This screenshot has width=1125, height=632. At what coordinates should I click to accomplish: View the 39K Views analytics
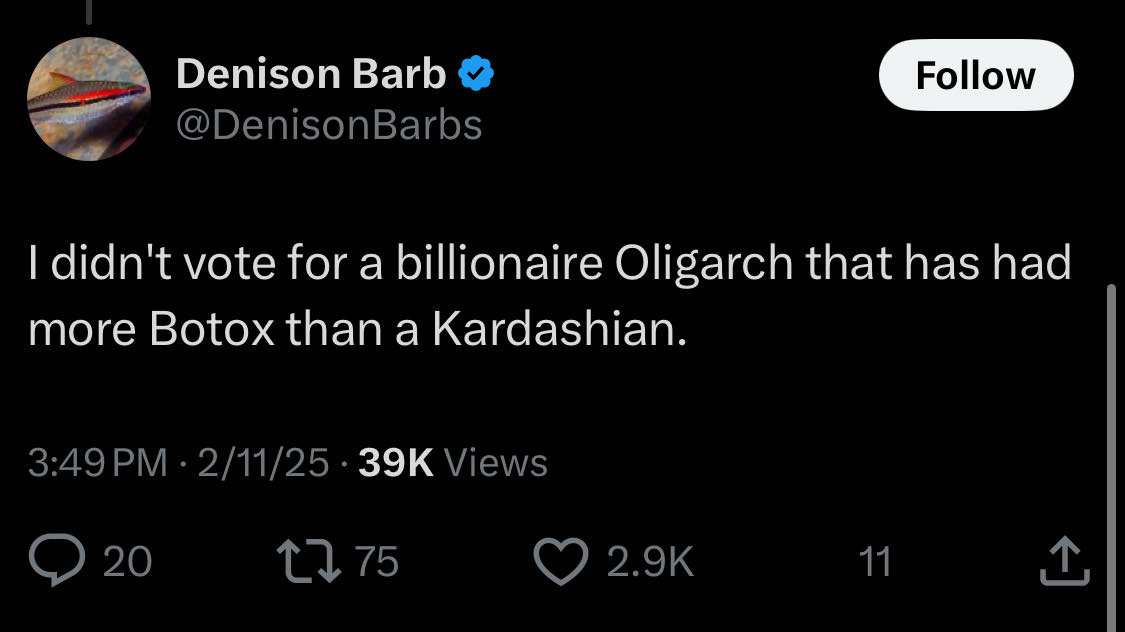point(452,463)
